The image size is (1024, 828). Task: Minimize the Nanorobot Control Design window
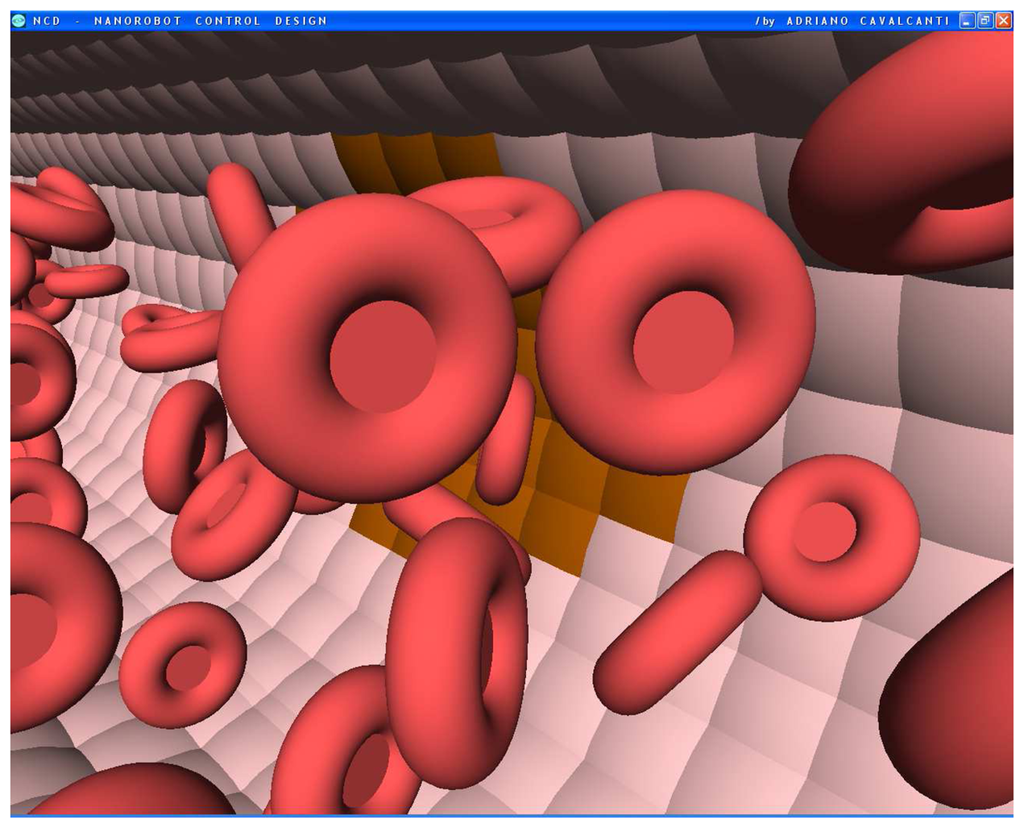pyautogui.click(x=967, y=20)
